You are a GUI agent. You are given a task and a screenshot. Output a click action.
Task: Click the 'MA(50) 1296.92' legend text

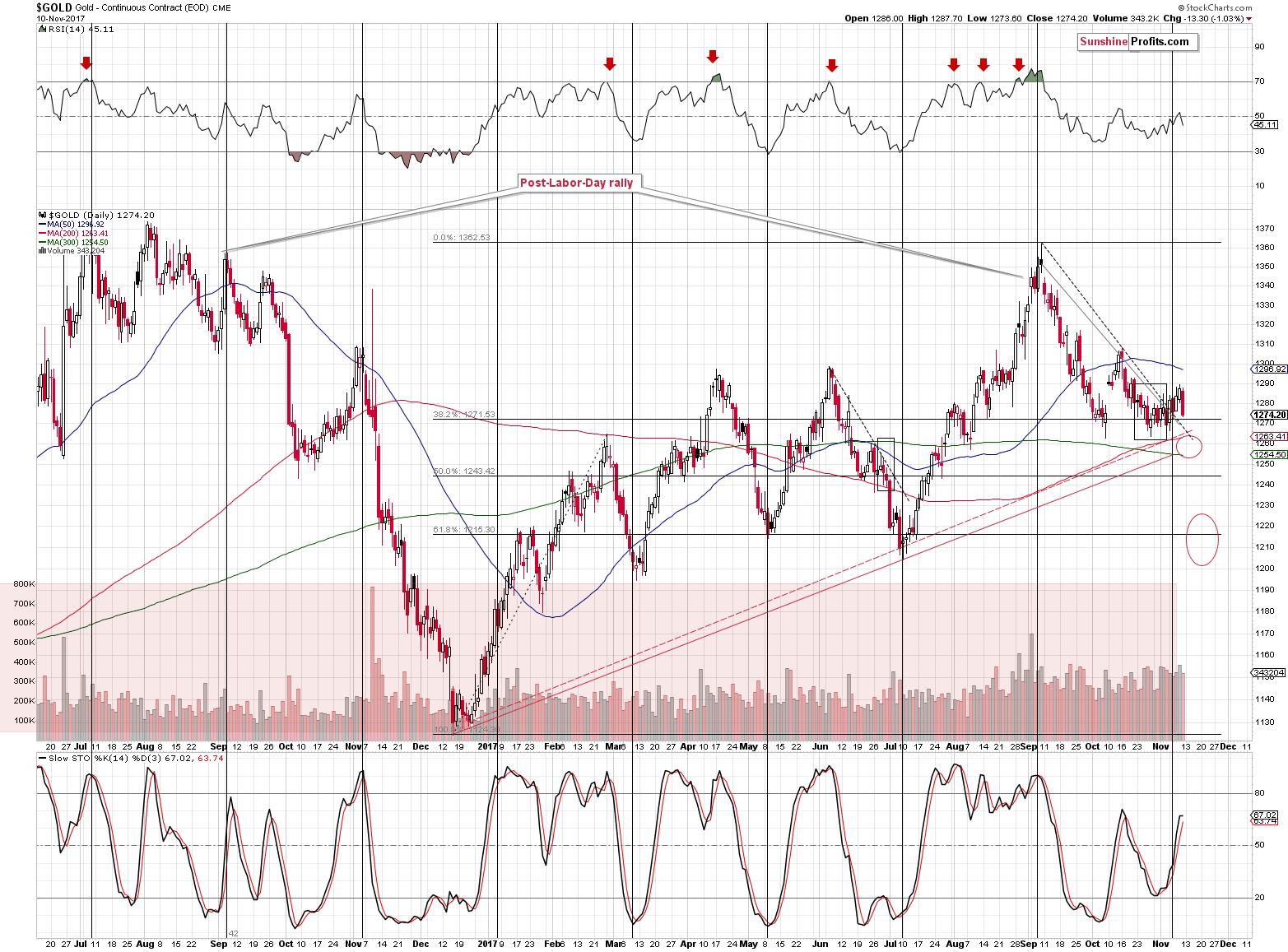pyautogui.click(x=76, y=225)
